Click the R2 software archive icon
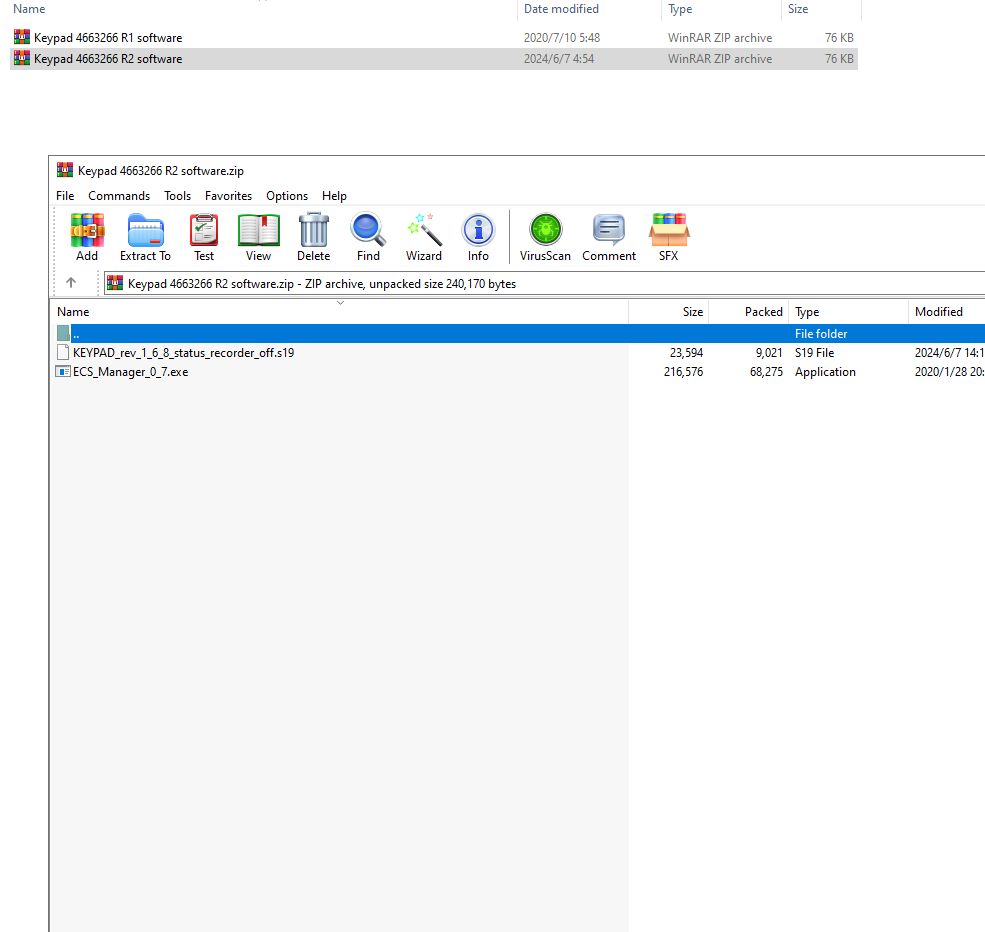 point(22,58)
